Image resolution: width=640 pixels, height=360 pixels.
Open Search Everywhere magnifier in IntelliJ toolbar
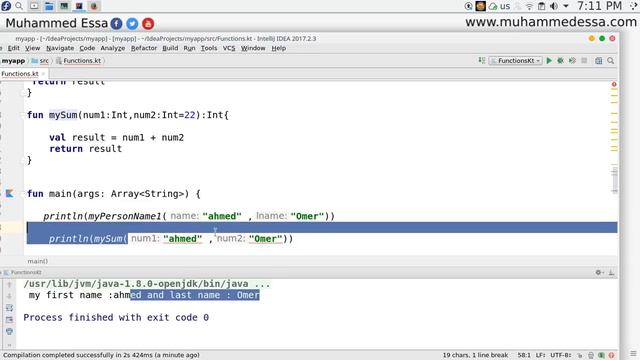(x=611, y=60)
